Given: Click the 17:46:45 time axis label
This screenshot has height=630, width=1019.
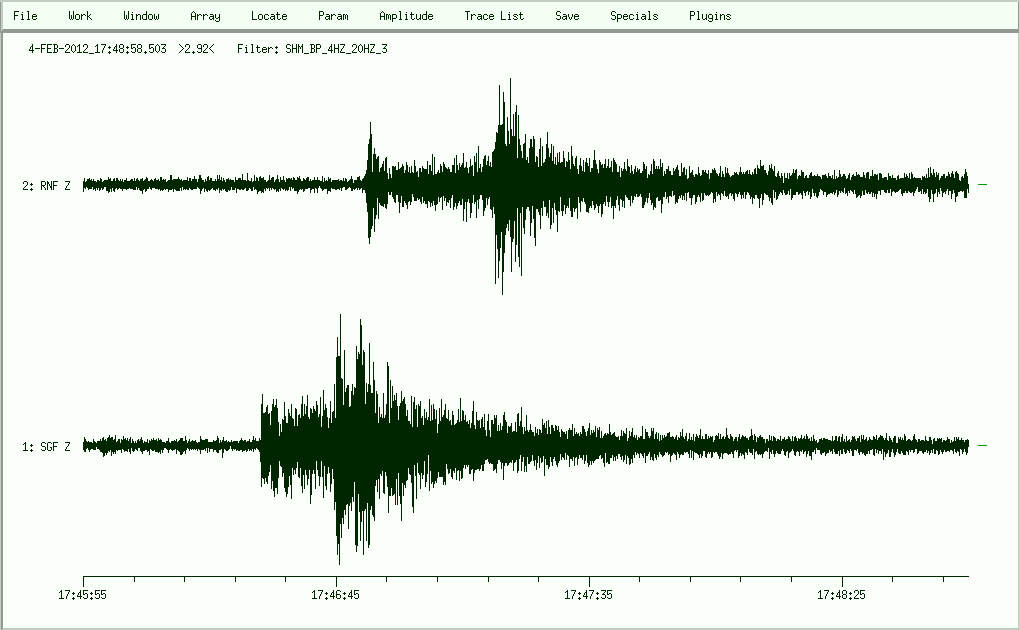Looking at the screenshot, I should pyautogui.click(x=336, y=595).
